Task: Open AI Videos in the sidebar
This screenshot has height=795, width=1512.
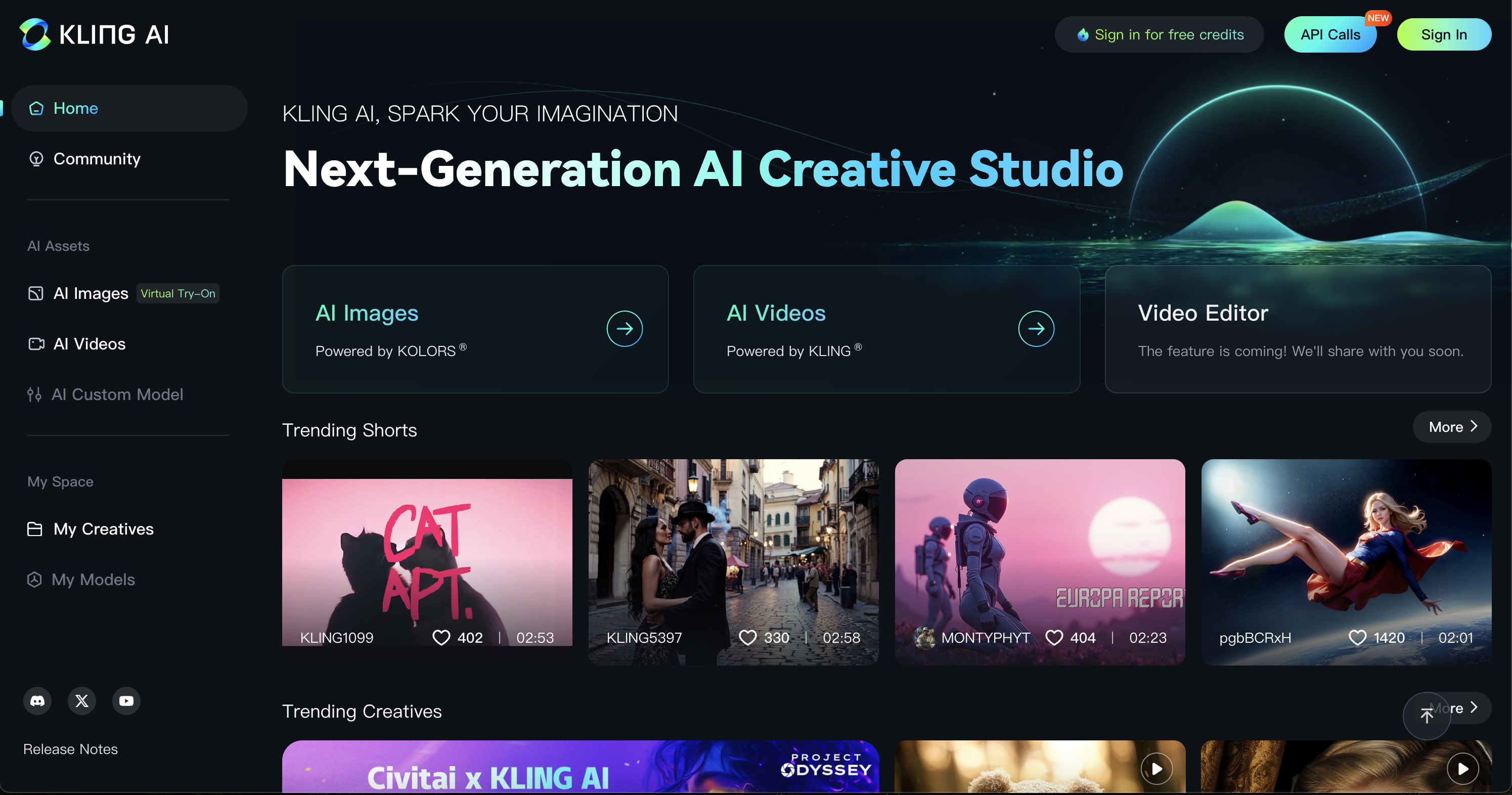Action: tap(89, 344)
